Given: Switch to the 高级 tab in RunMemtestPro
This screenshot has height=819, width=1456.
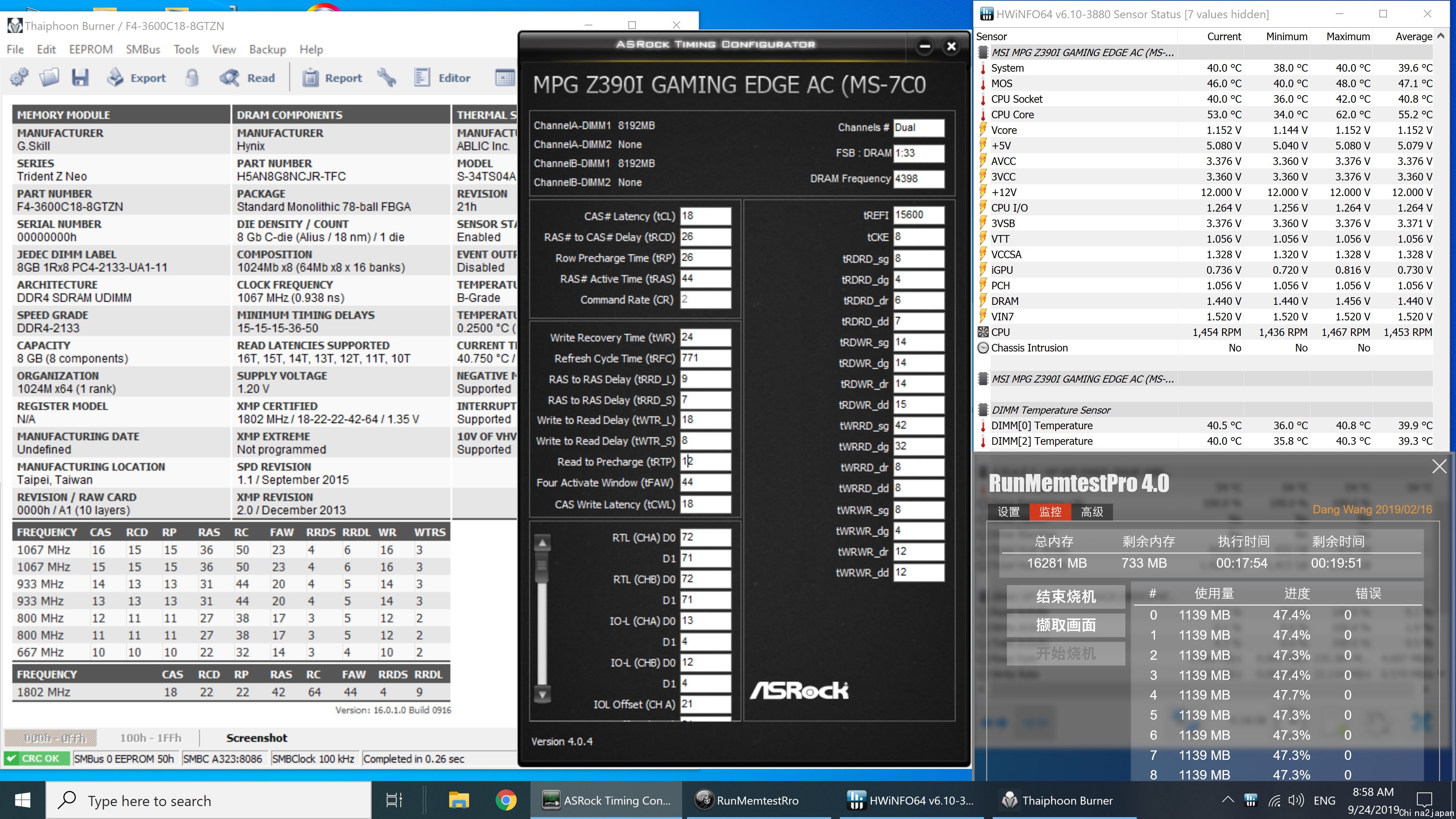Looking at the screenshot, I should (1092, 511).
